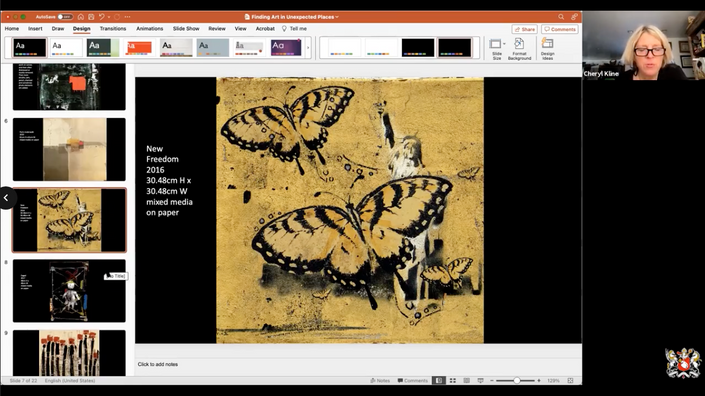Screen dimensions: 705x396
Task: Open Design Ideas
Action: pyautogui.click(x=548, y=49)
